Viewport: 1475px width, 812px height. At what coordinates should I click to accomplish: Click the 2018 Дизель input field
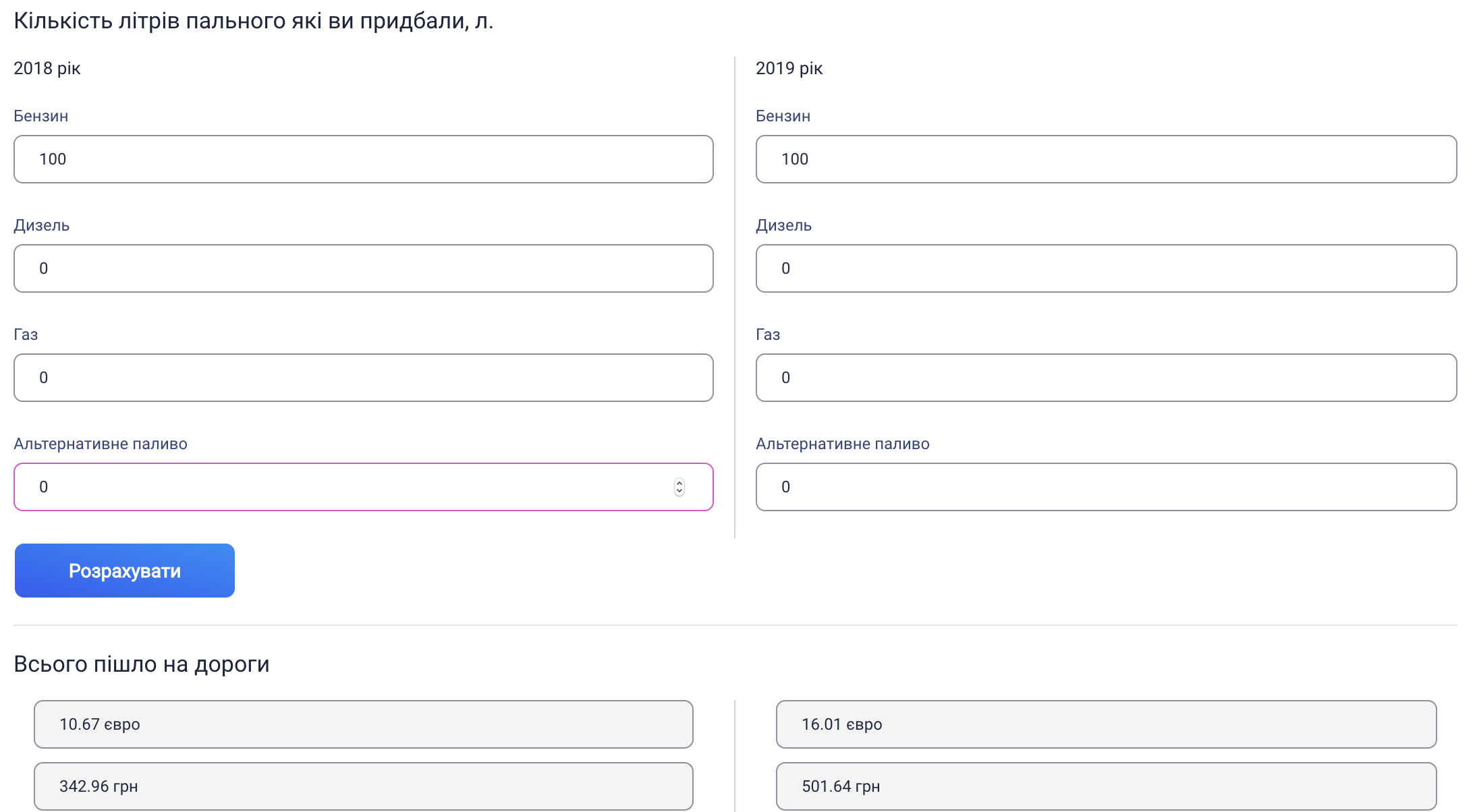pos(363,268)
